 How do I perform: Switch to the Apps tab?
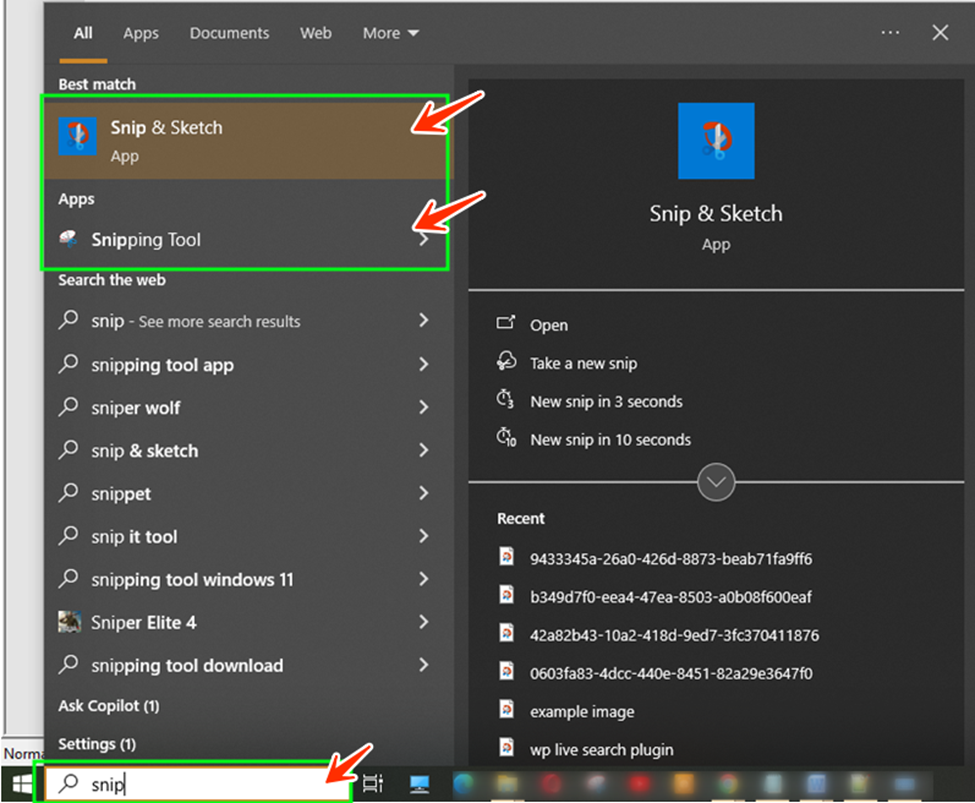(141, 33)
